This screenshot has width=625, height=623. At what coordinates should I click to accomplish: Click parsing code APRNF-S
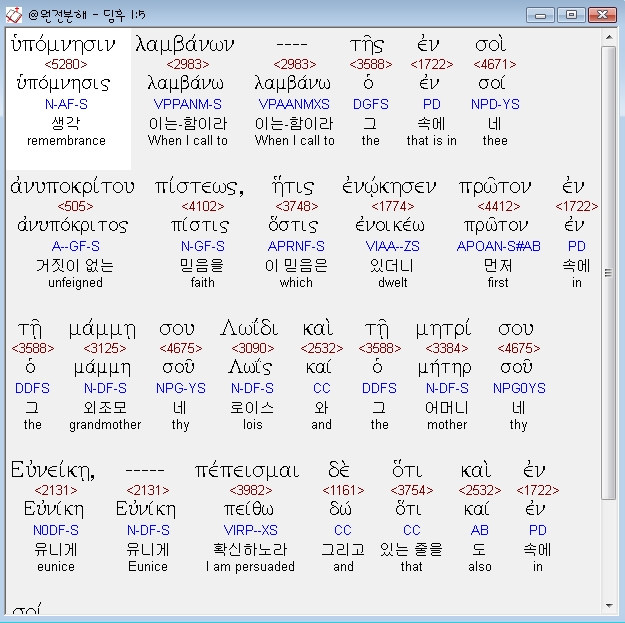click(296, 246)
